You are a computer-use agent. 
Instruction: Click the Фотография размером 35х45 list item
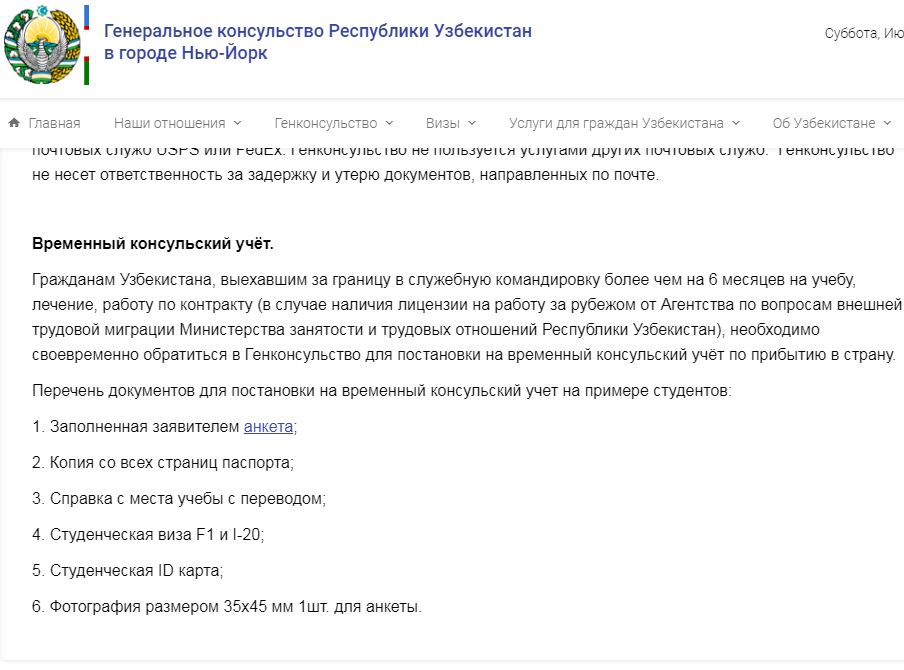[x=227, y=607]
